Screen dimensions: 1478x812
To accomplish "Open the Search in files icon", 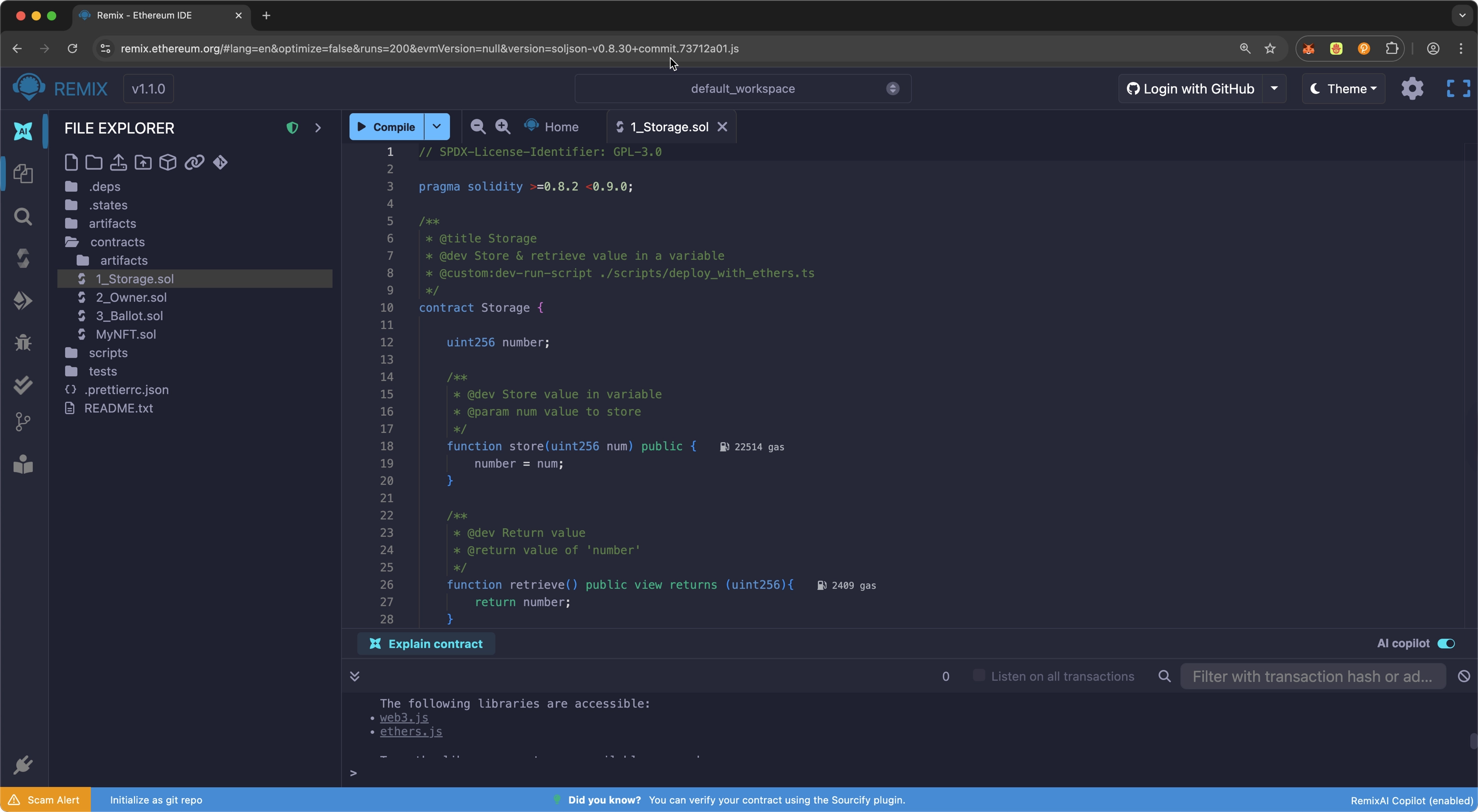I will coord(23,217).
